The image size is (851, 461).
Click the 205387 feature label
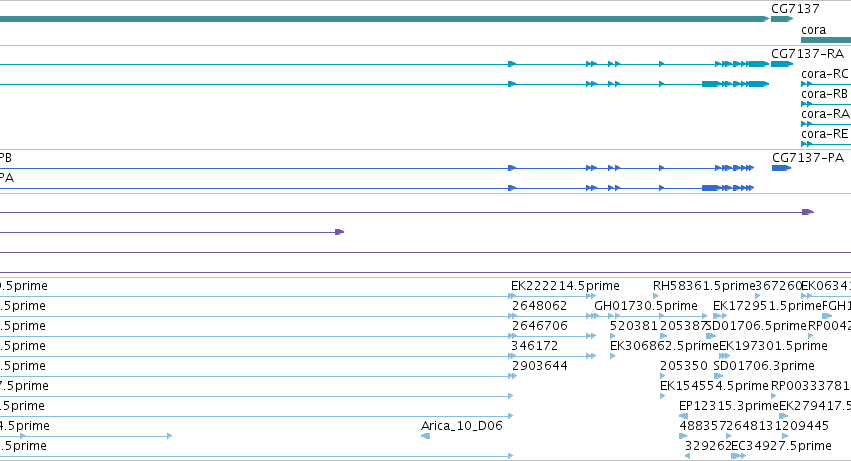[682, 326]
